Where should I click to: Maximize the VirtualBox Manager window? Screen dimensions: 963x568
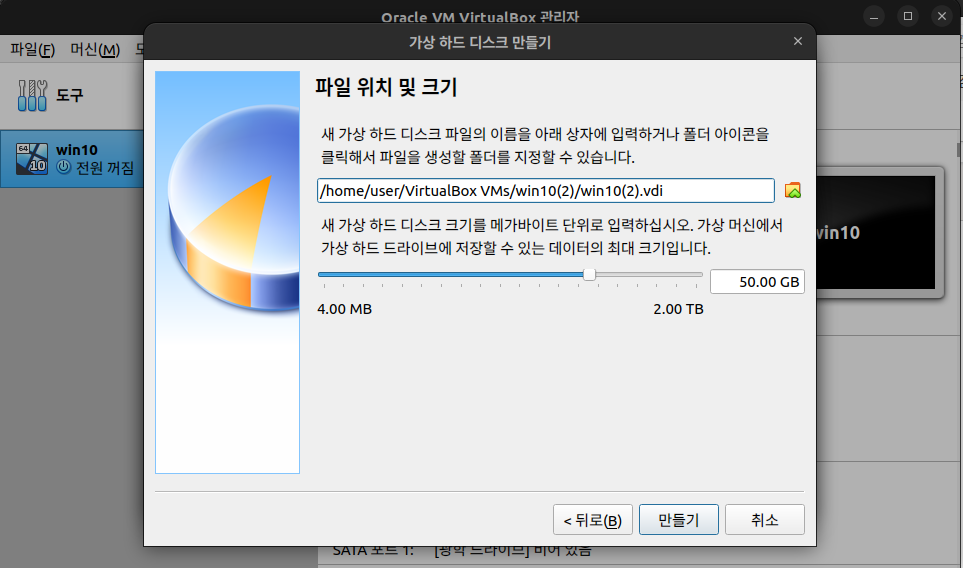click(x=908, y=17)
